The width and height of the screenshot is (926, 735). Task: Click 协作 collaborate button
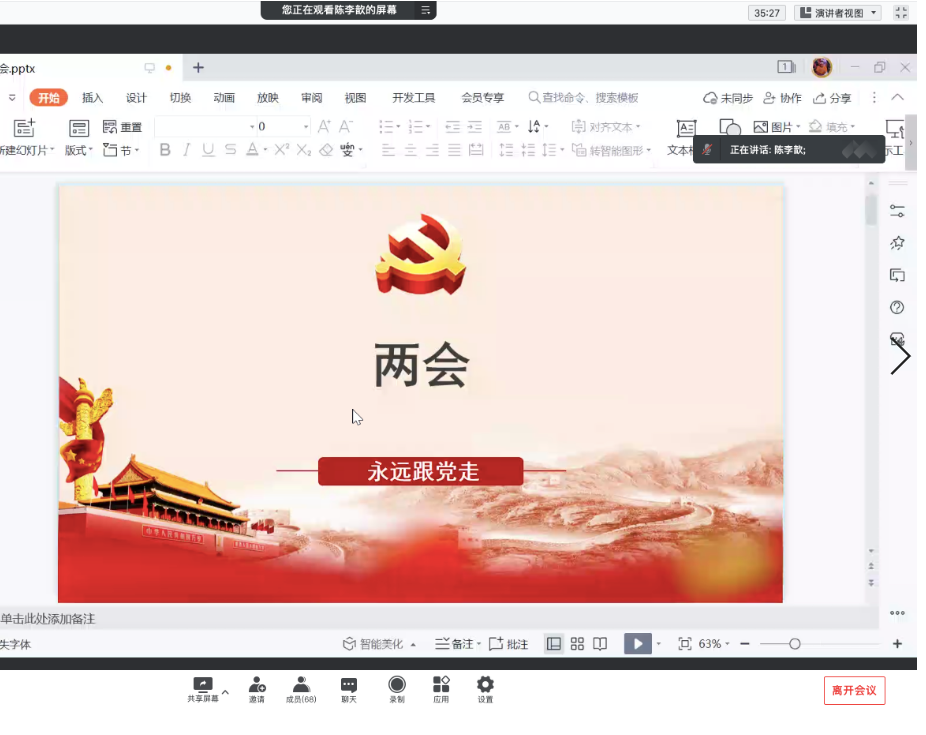[x=782, y=98]
